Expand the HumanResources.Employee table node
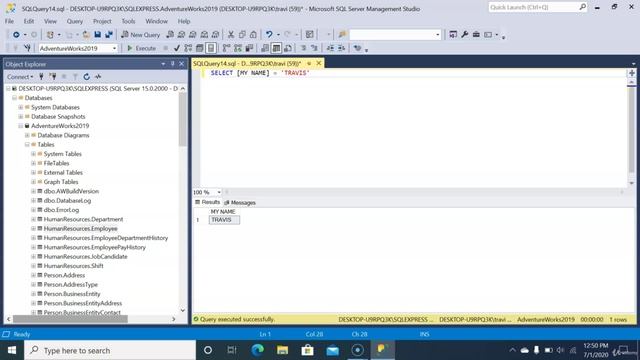Viewport: 640px width, 360px height. (33, 229)
